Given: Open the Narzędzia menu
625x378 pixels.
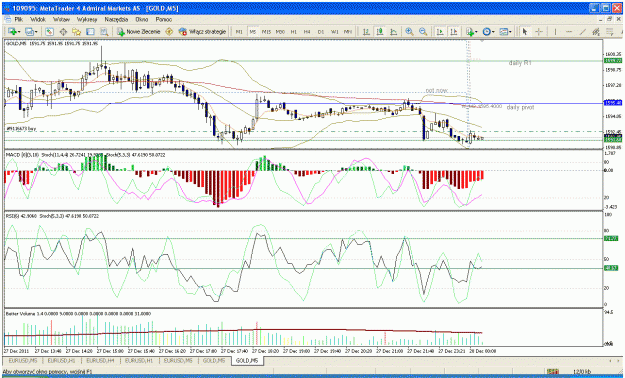Looking at the screenshot, I should [x=116, y=19].
